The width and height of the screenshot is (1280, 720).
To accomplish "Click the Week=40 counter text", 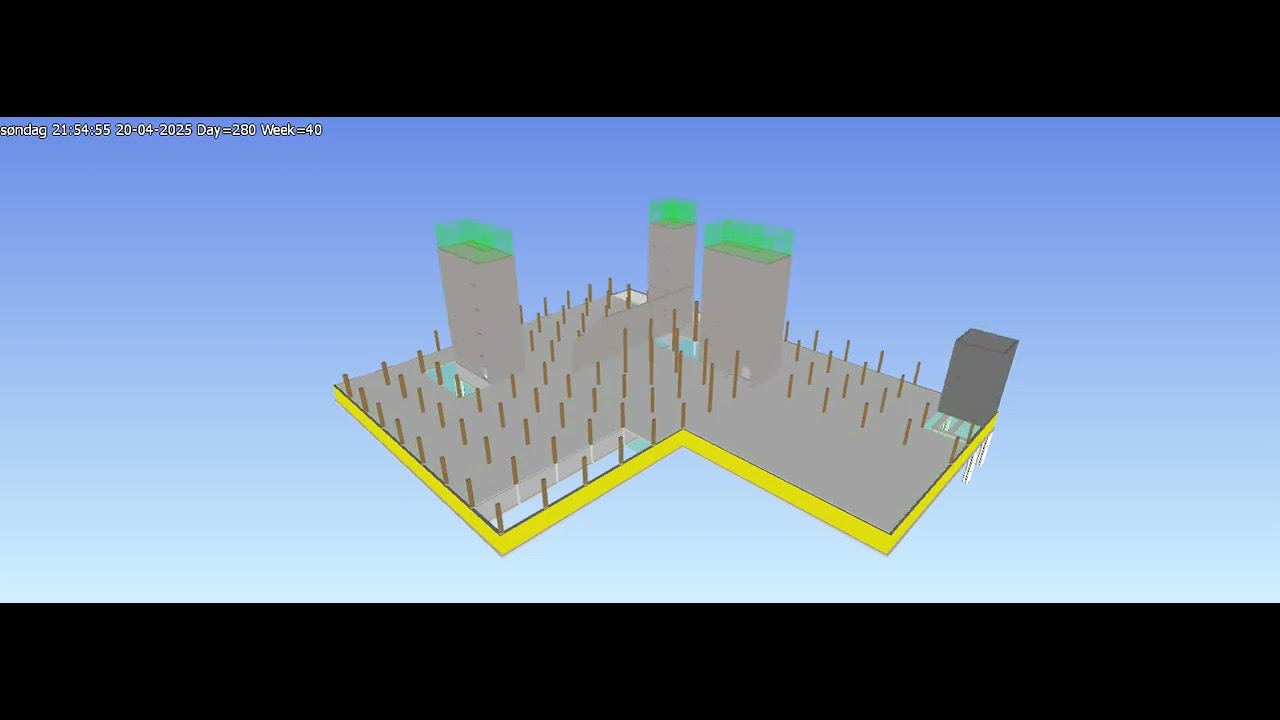I will [291, 130].
